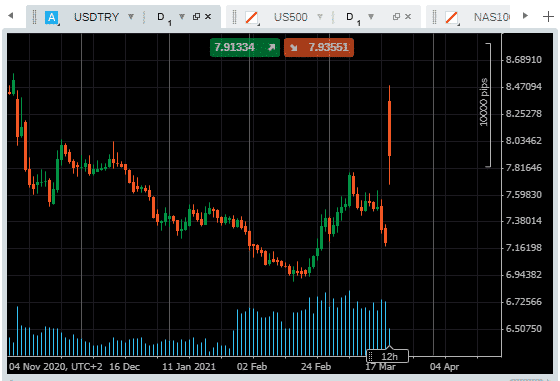
Task: Click price level 6.50750 on axis
Action: pyautogui.click(x=524, y=329)
